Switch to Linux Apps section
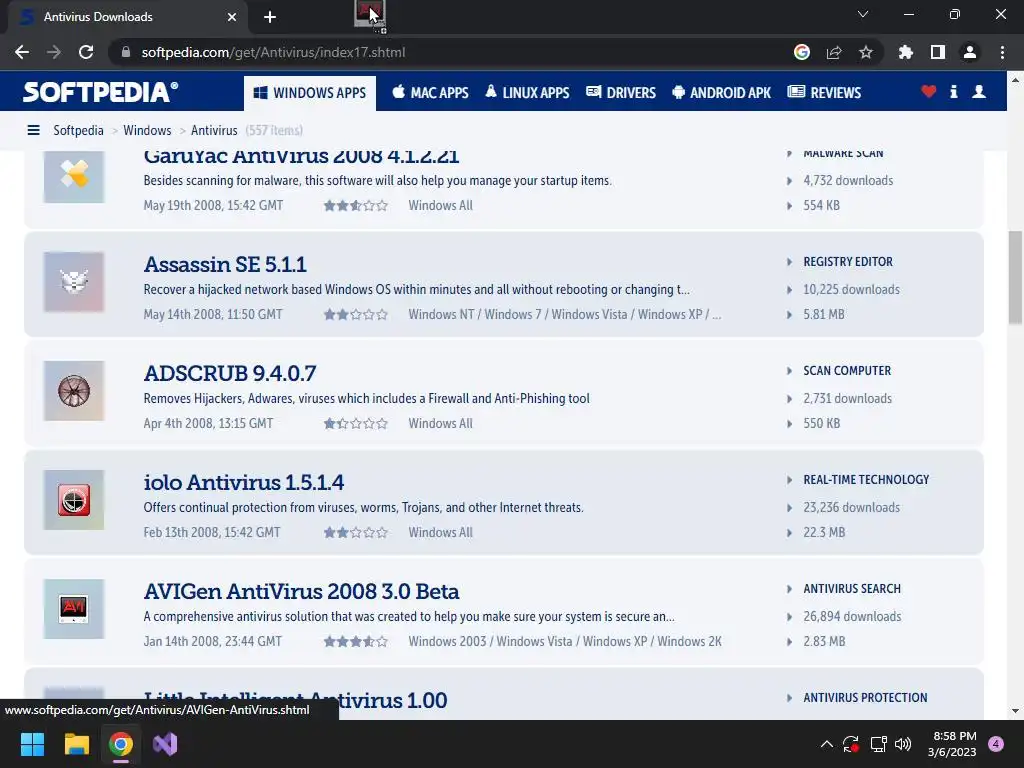Image resolution: width=1024 pixels, height=768 pixels. point(527,93)
